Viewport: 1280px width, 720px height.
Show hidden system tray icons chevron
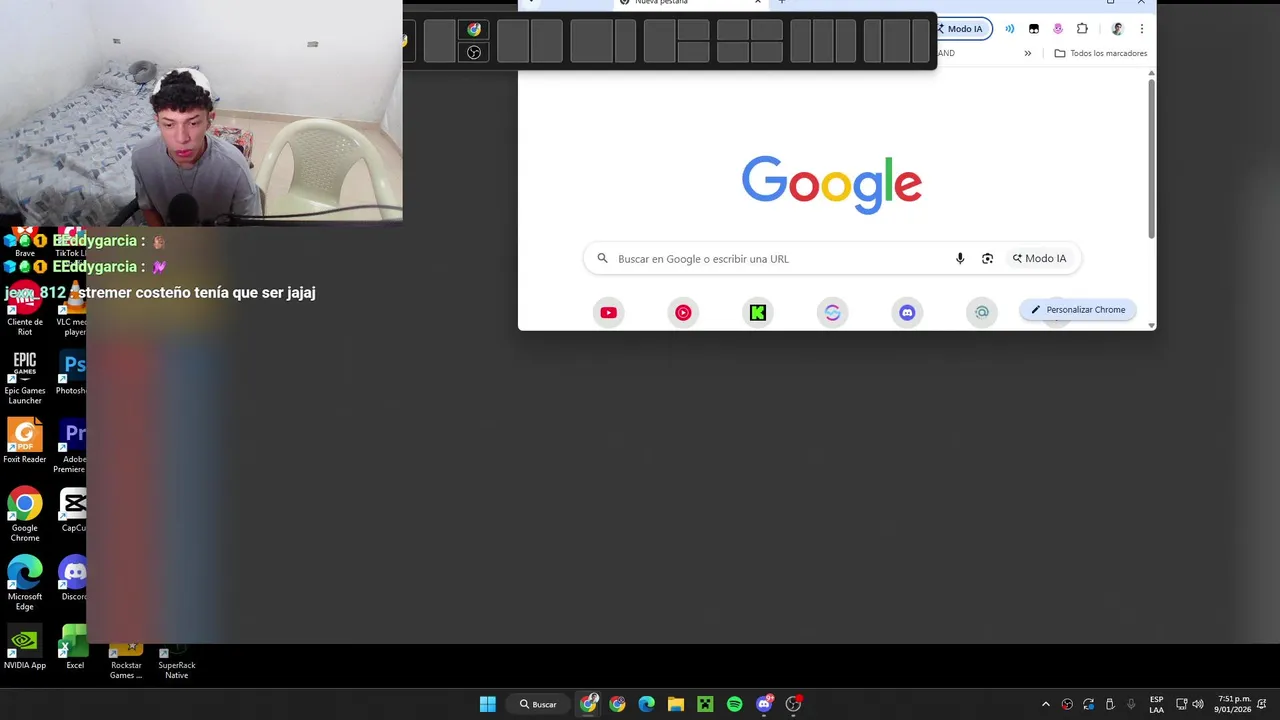[x=1046, y=704]
